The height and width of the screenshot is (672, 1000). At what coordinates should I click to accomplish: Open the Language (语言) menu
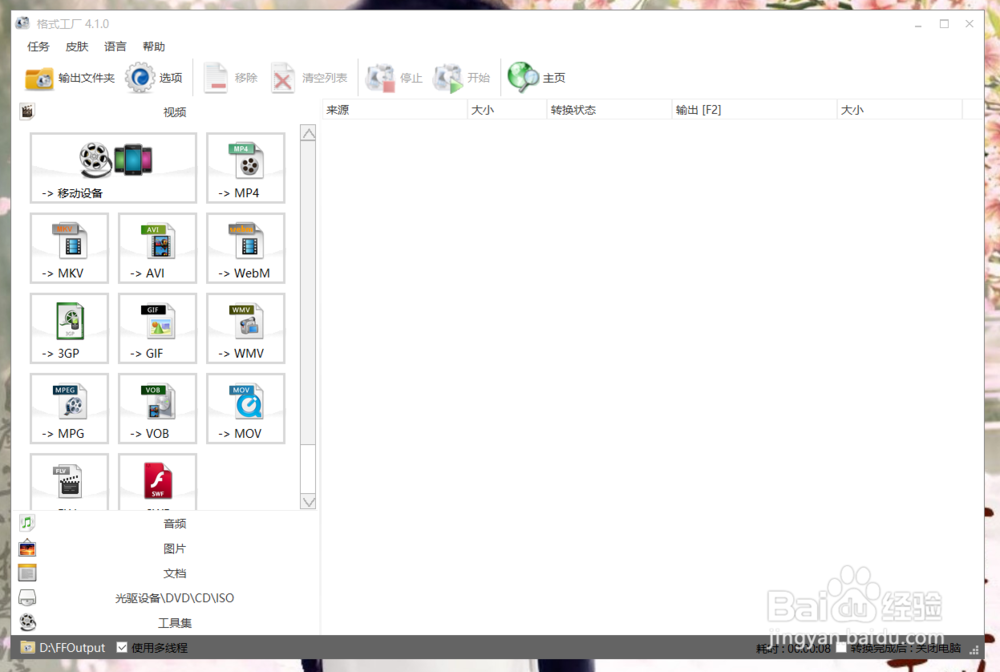pos(115,47)
